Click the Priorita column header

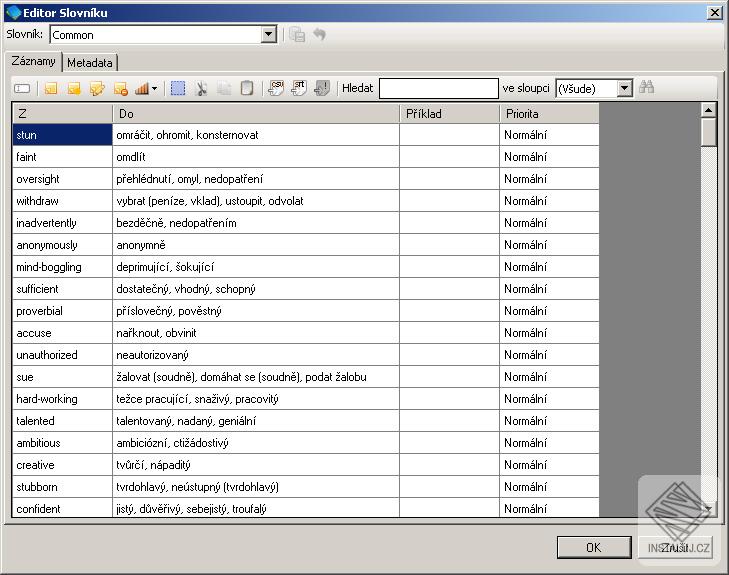(x=549, y=114)
